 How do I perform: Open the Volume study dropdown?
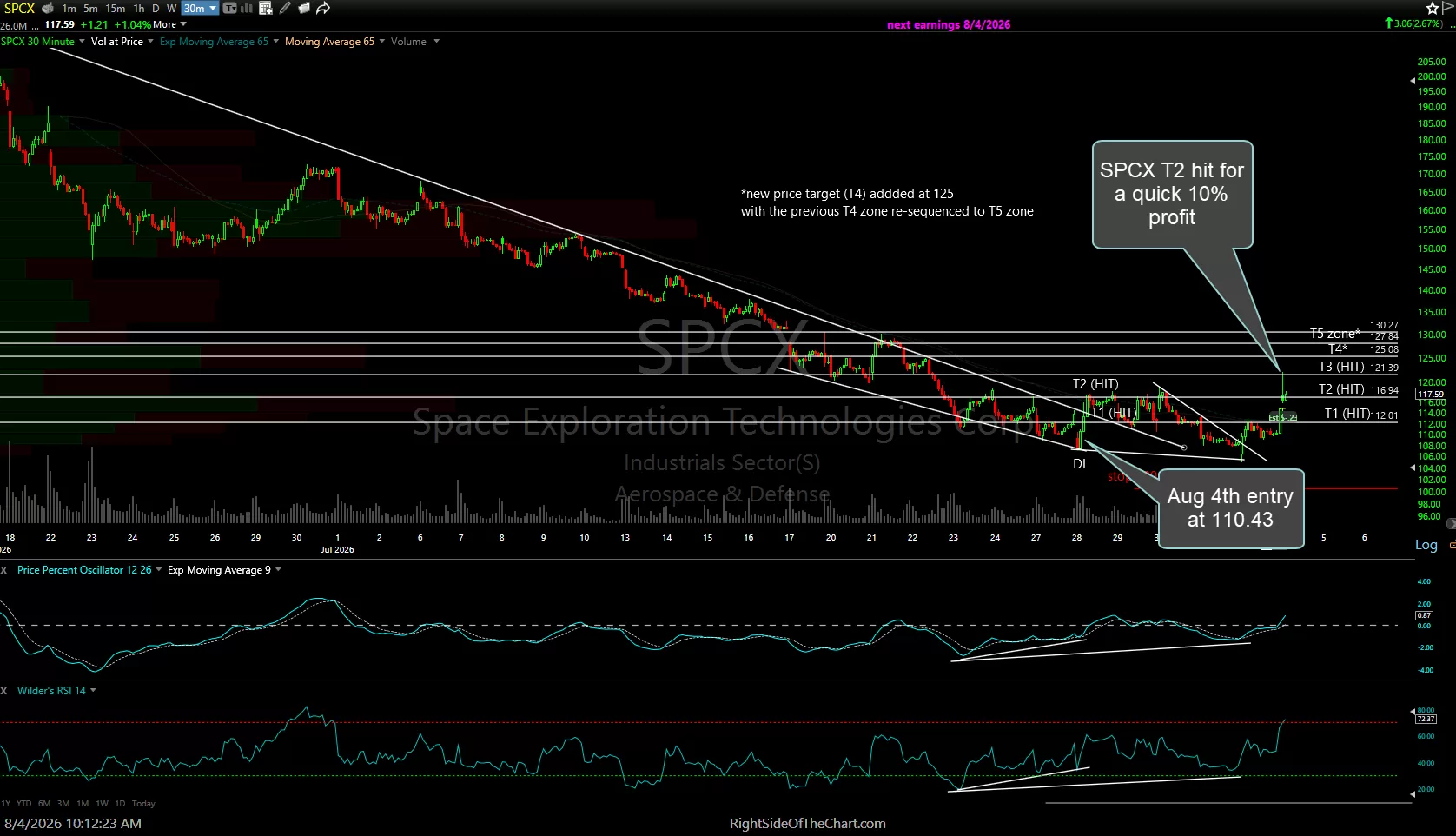click(415, 42)
